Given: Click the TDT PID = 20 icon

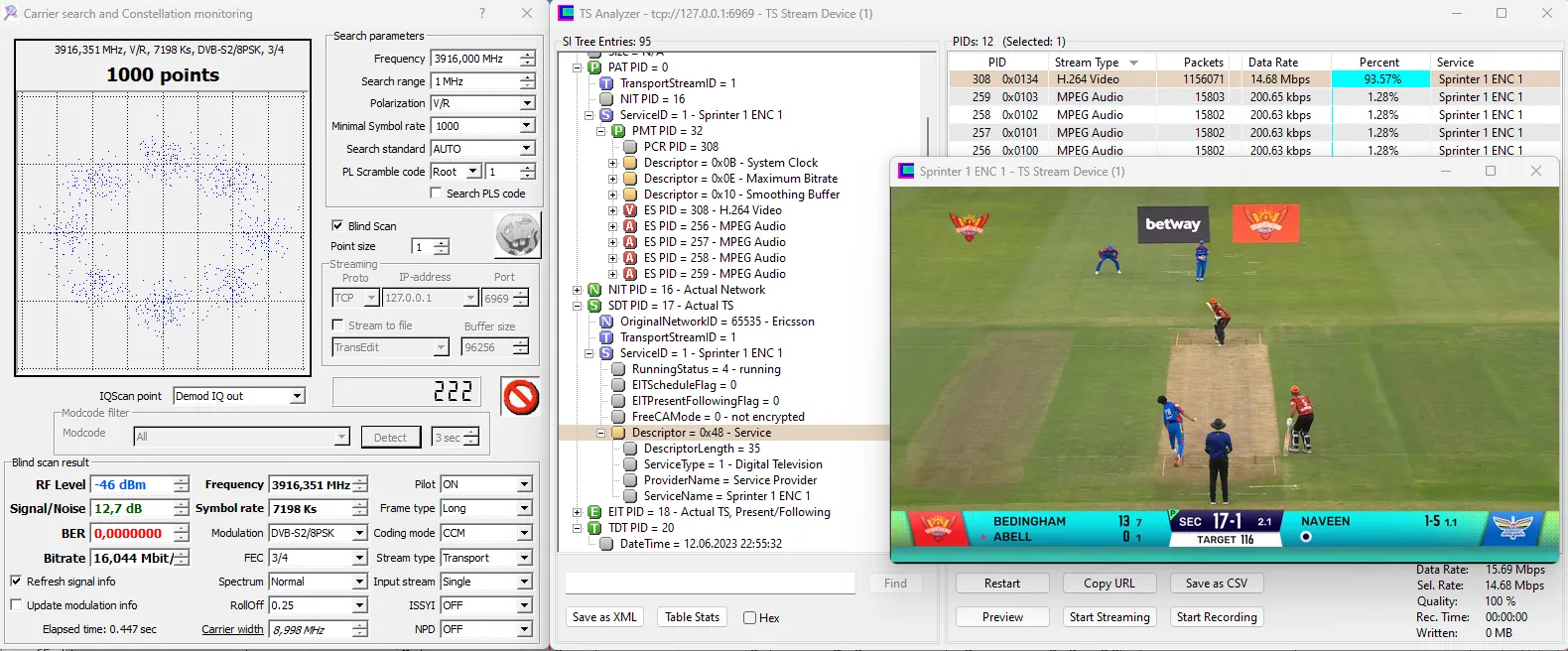Looking at the screenshot, I should (x=594, y=528).
